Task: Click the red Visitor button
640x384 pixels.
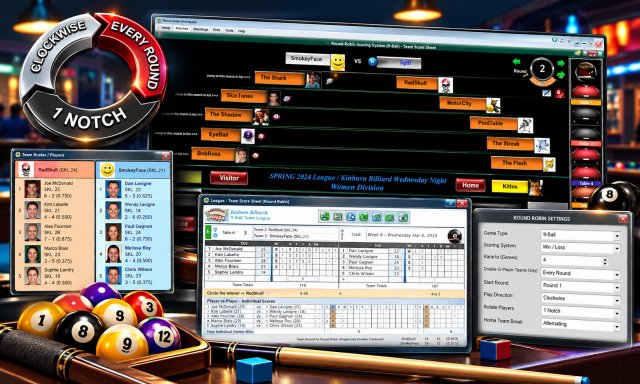Action: pos(229,178)
